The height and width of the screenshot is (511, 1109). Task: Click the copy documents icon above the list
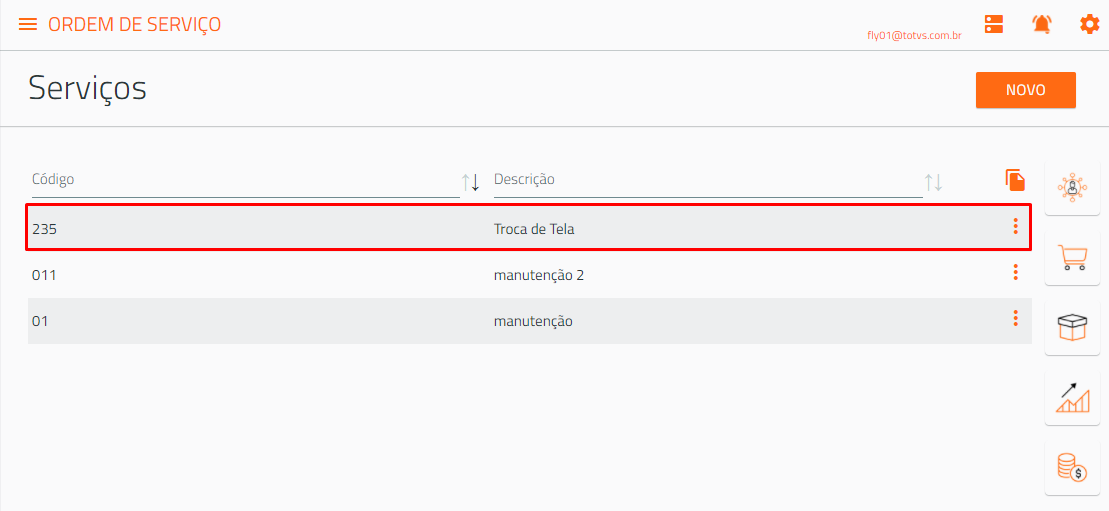coord(1015,180)
